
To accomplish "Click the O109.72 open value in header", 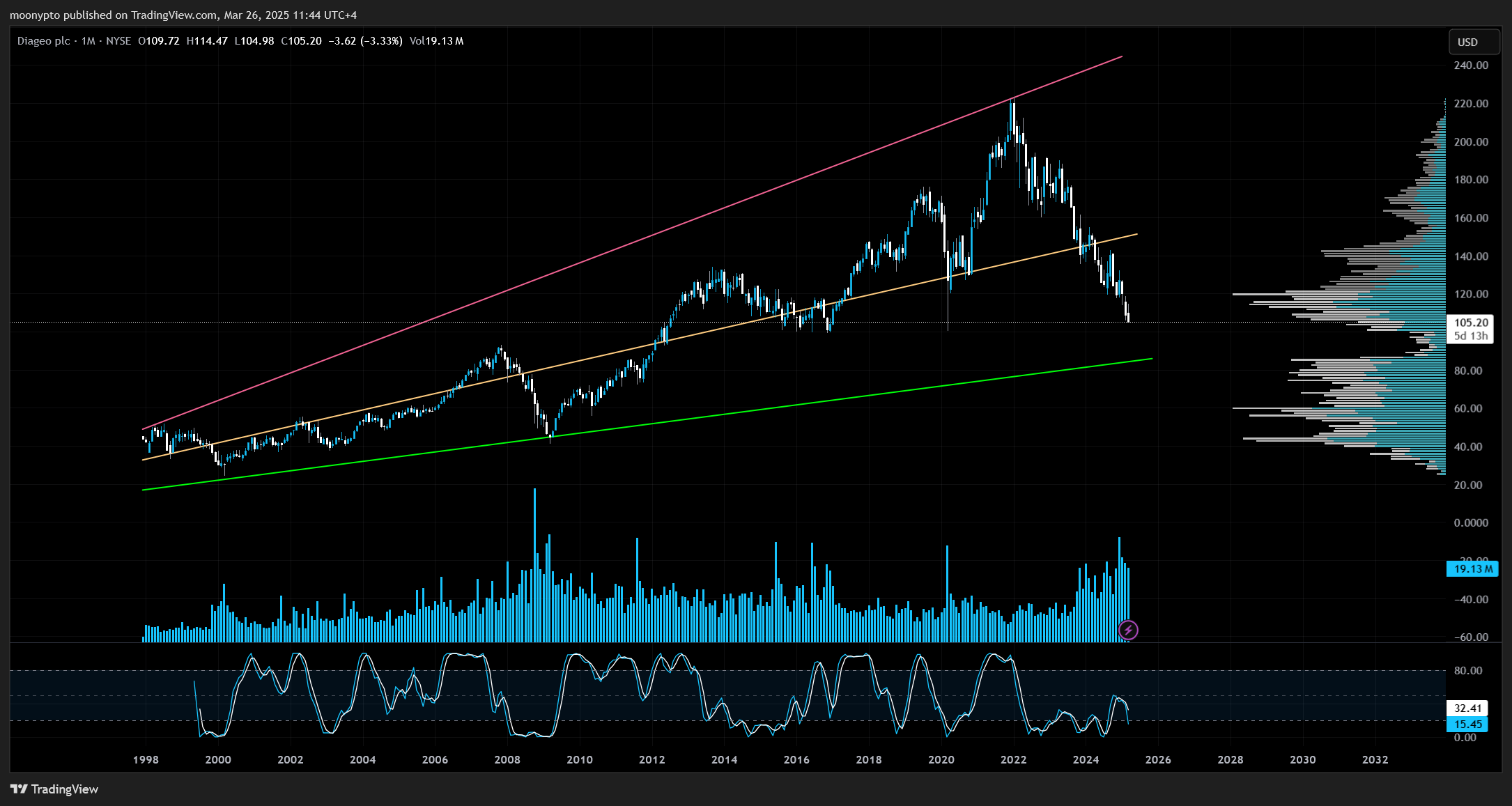I will coord(159,41).
